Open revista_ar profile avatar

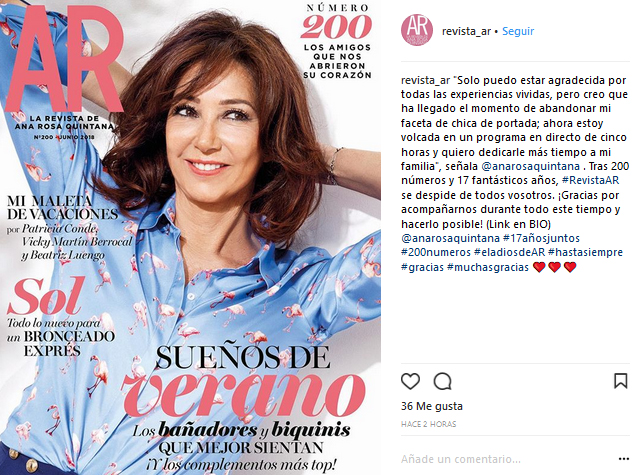click(x=417, y=30)
